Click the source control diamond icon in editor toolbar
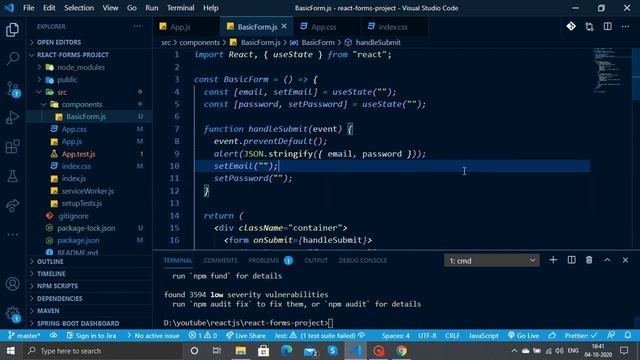The image size is (640, 360). point(571,27)
